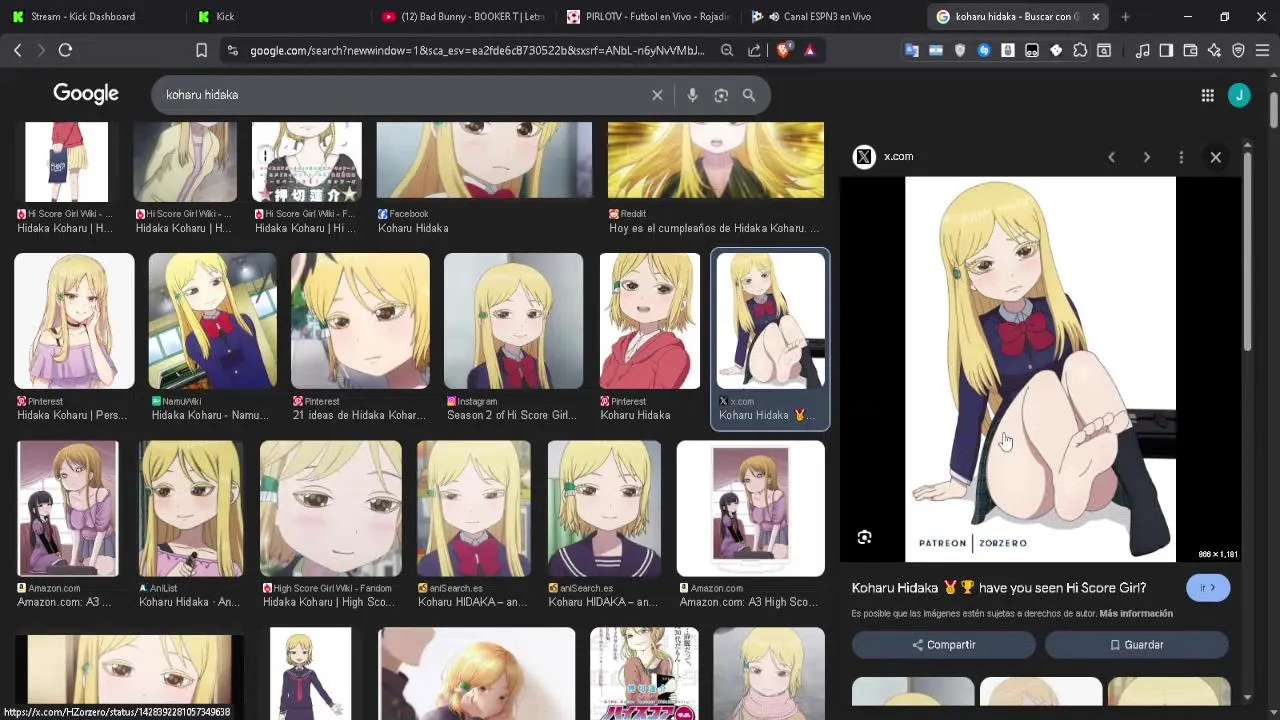Open Brave Wallet icon

pyautogui.click(x=1190, y=50)
